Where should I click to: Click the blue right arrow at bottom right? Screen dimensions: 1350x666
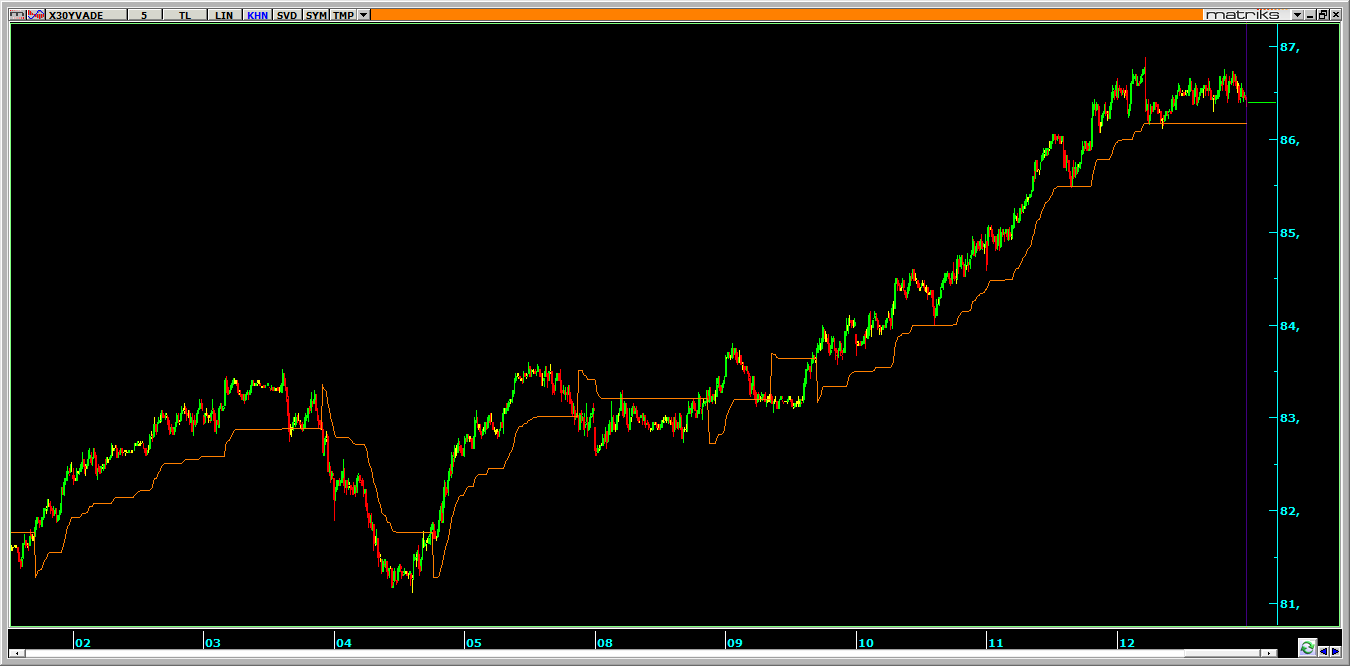[x=1335, y=652]
